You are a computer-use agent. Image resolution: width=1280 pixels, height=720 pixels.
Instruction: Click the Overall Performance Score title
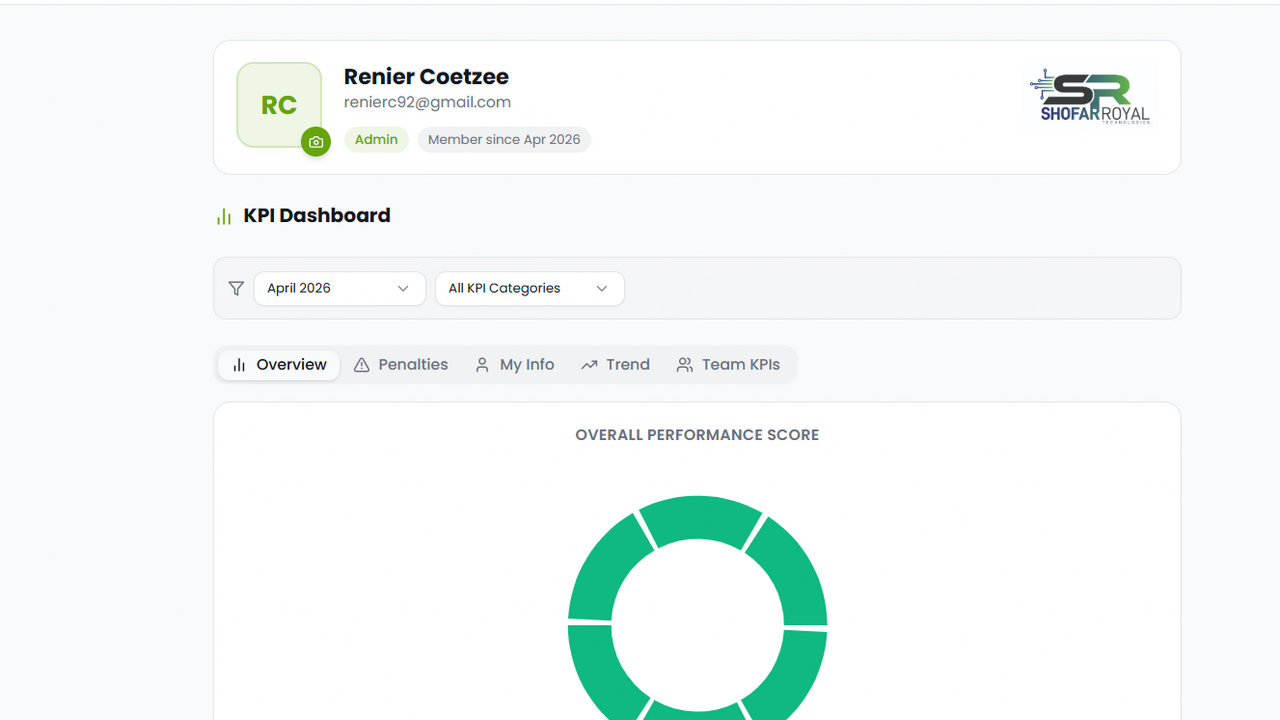[x=697, y=435]
